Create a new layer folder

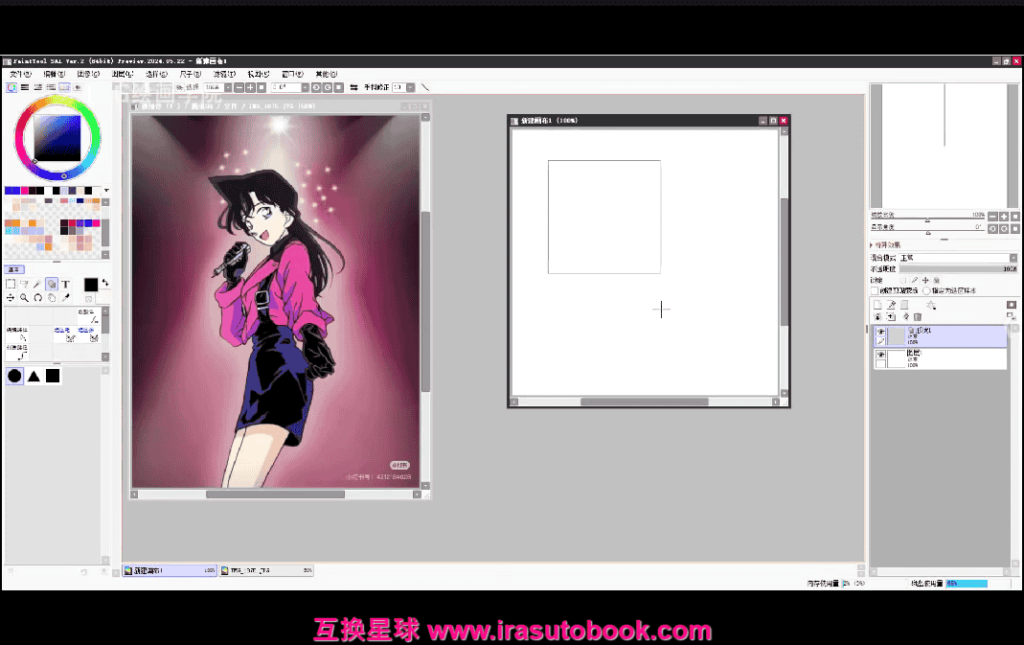click(904, 305)
